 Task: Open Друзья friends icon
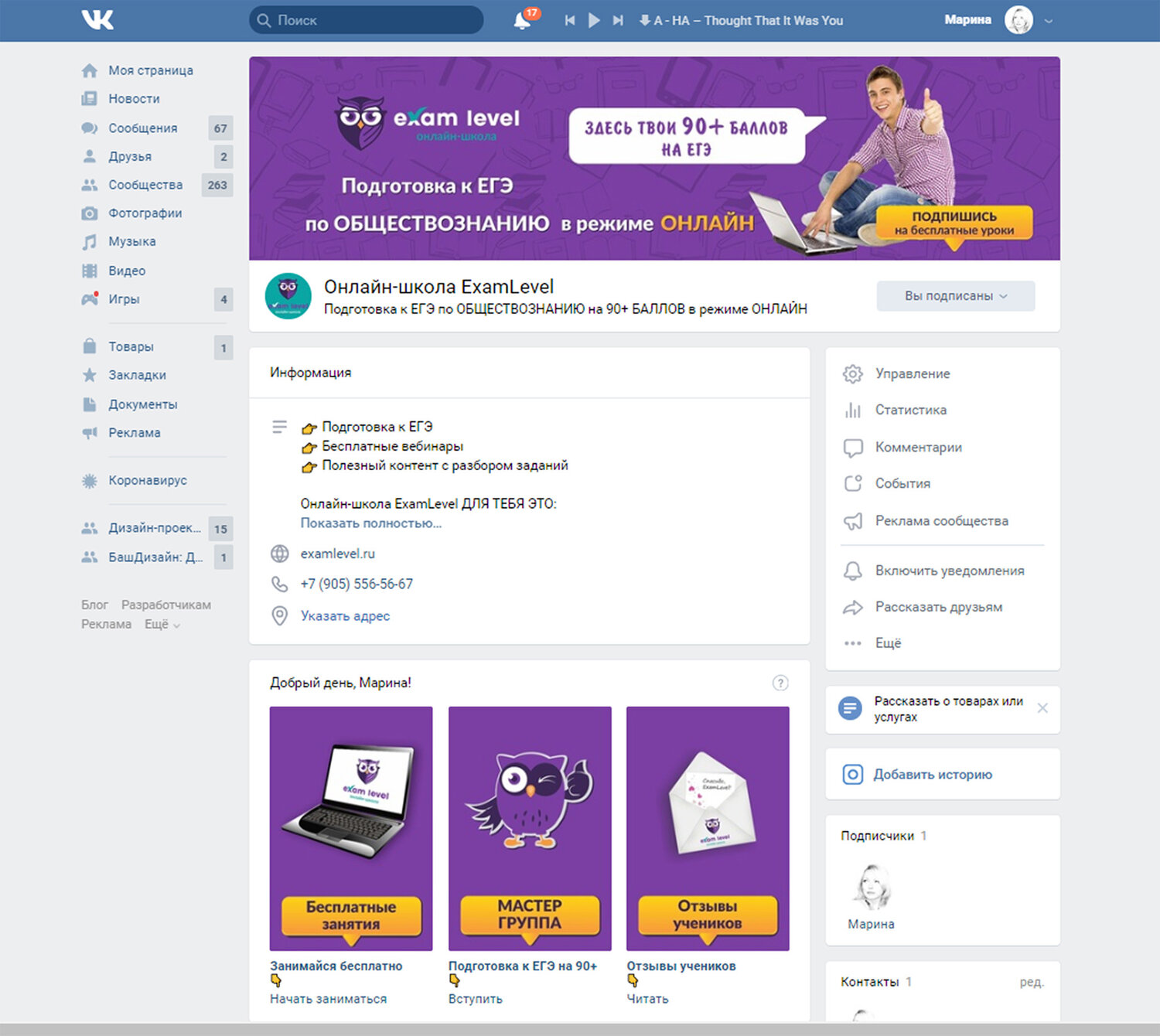click(x=90, y=156)
